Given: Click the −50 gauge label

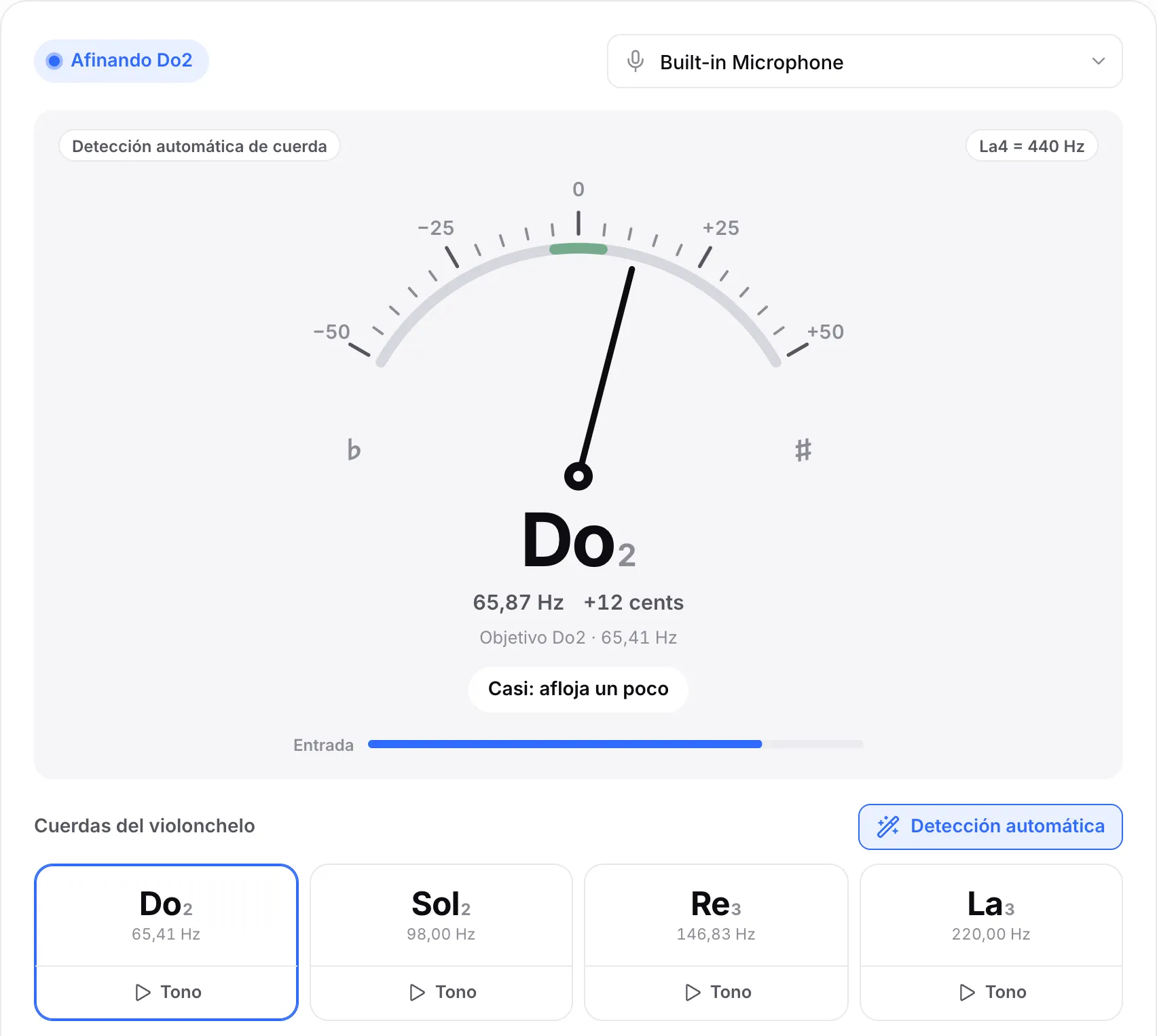Looking at the screenshot, I should pyautogui.click(x=331, y=331).
